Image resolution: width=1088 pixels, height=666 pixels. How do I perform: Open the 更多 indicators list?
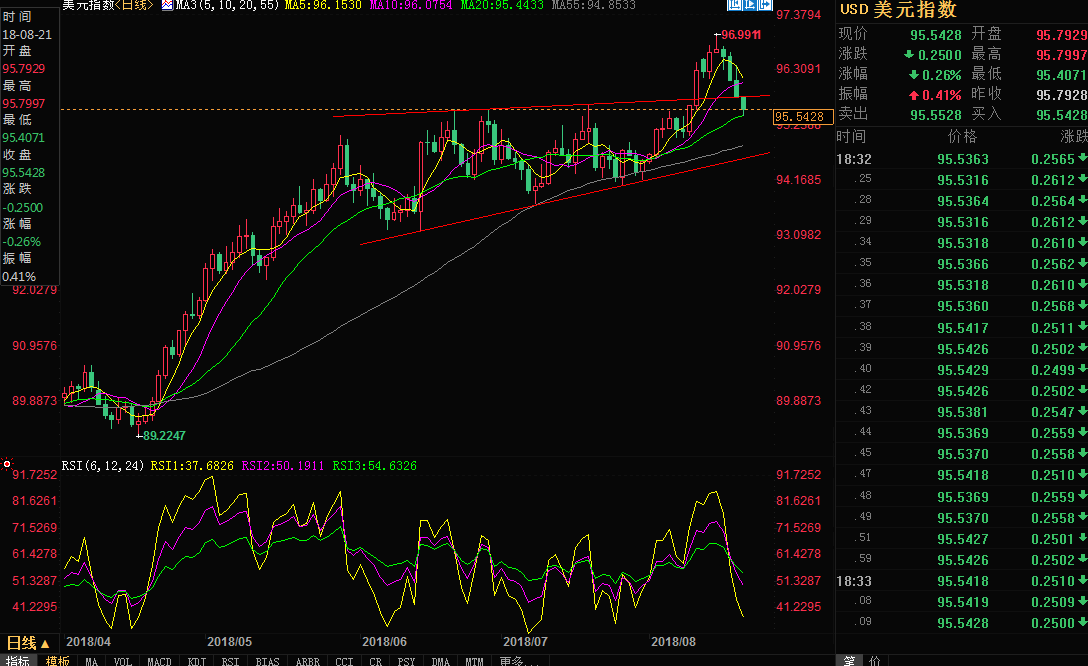[512, 661]
